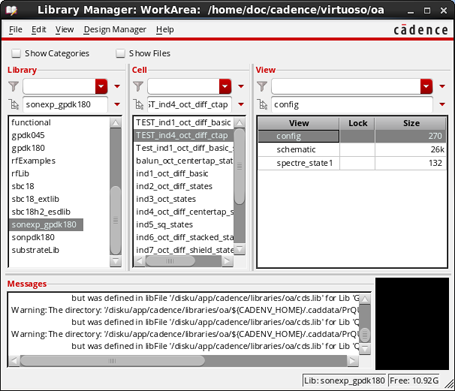Click the Cadence logo
The height and width of the screenshot is (391, 455).
[x=421, y=30]
